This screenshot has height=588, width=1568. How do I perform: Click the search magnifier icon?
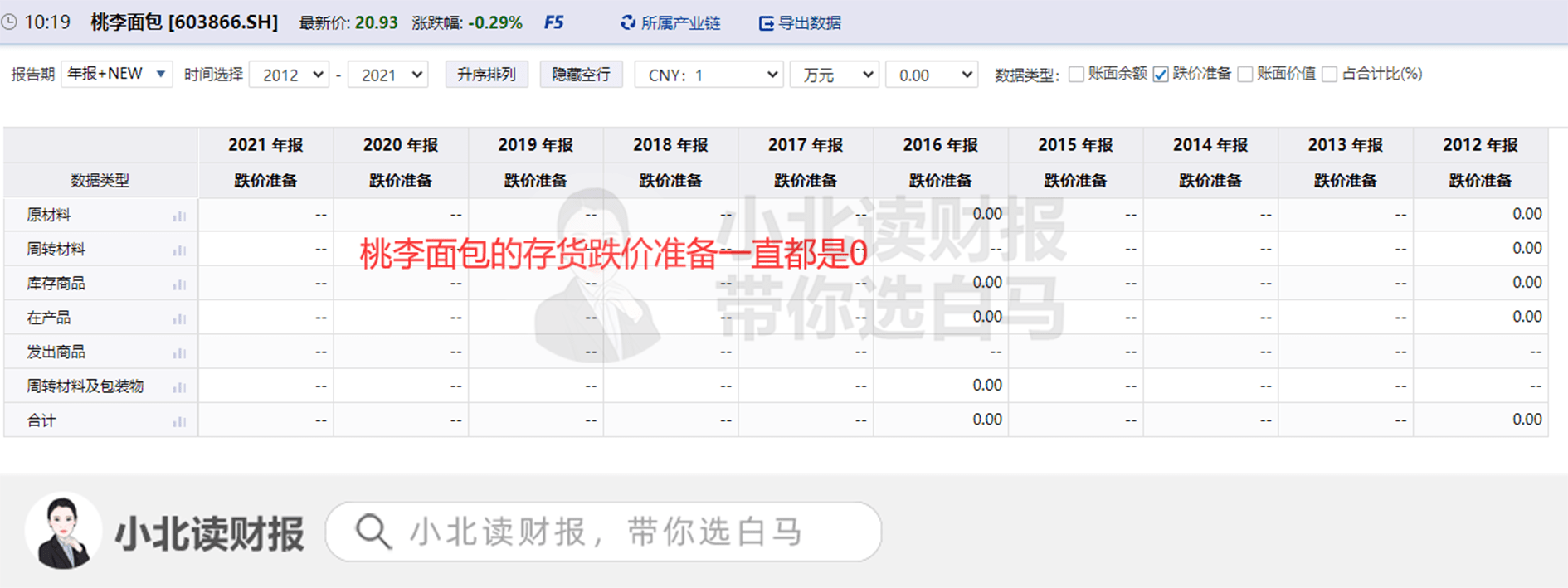click(373, 532)
